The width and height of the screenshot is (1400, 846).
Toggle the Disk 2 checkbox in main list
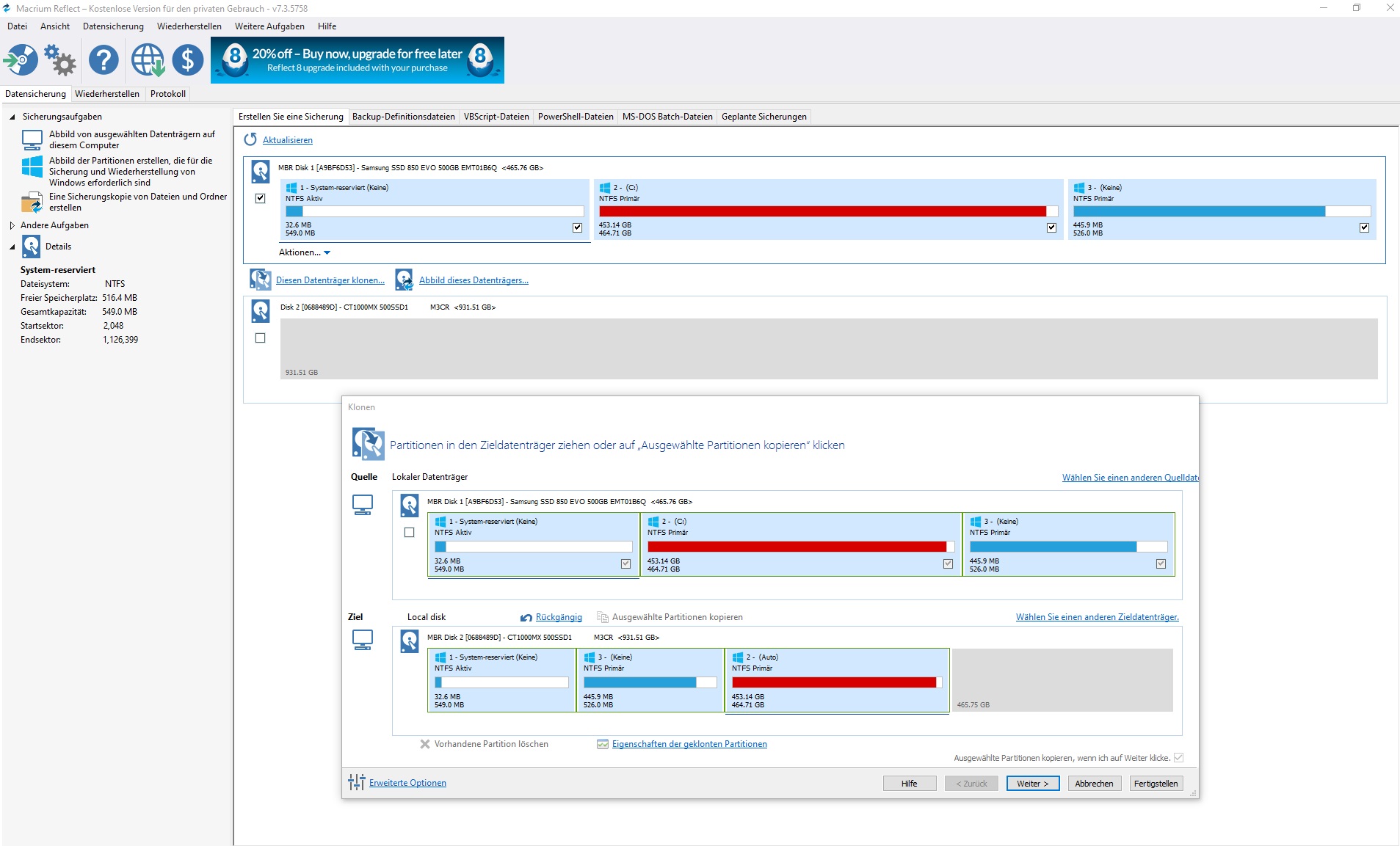pyautogui.click(x=260, y=338)
